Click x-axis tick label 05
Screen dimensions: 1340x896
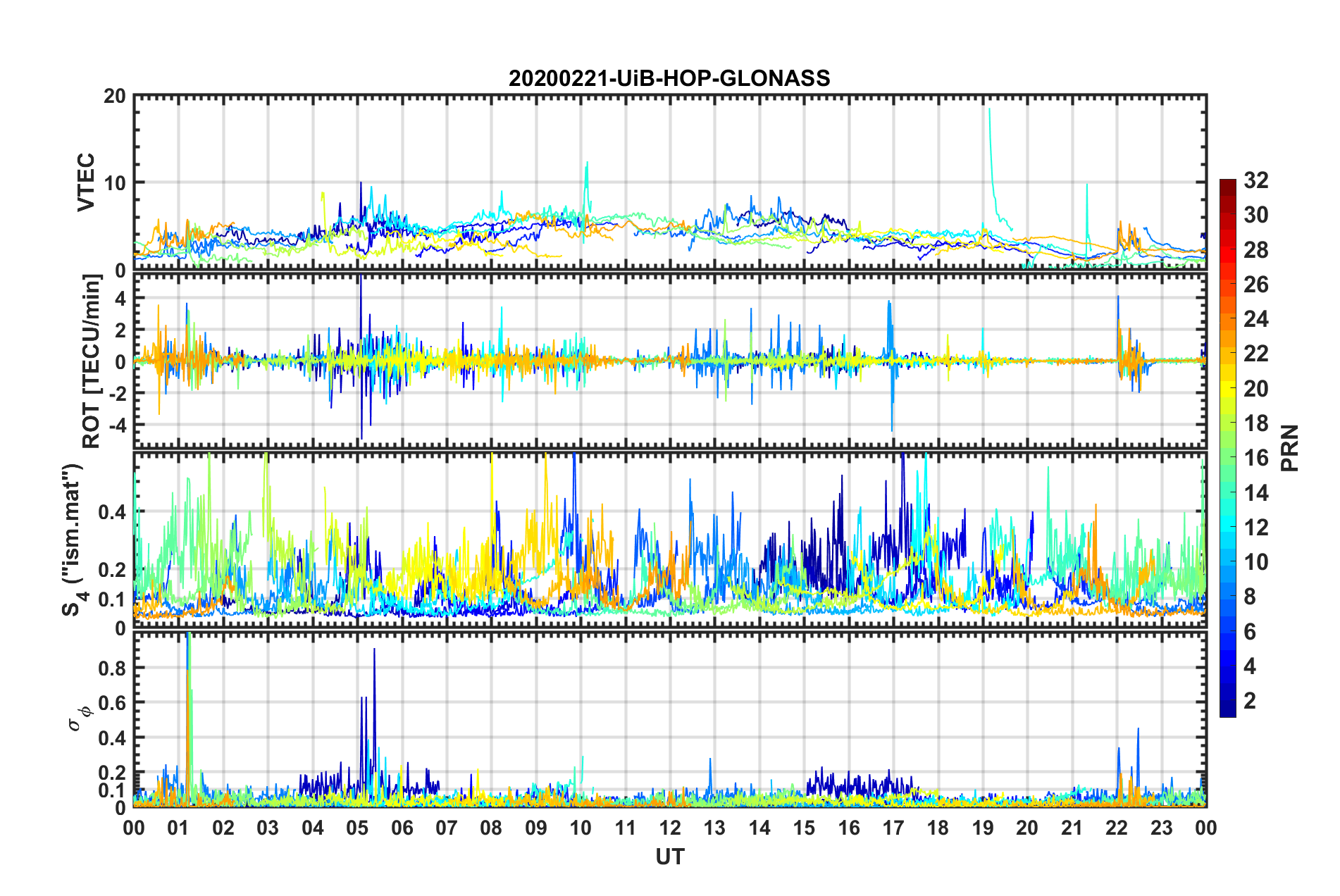357,828
